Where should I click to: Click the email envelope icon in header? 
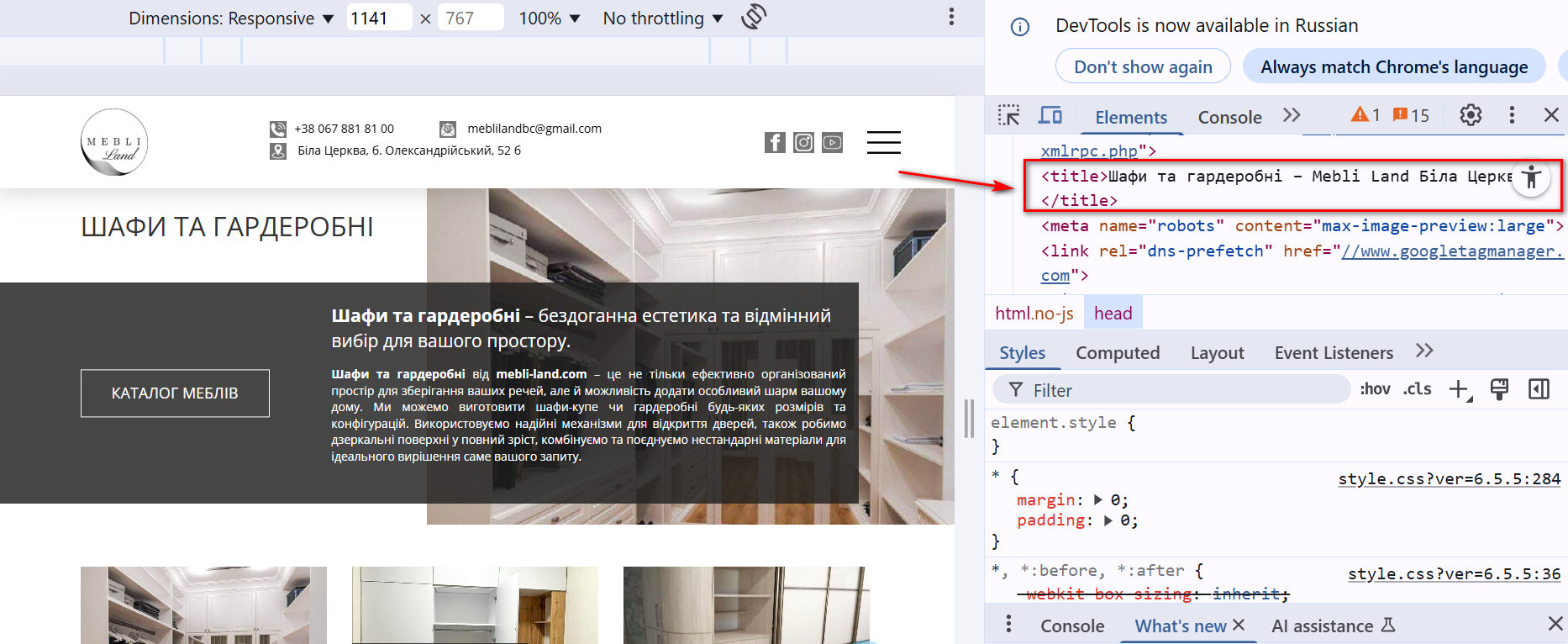tap(448, 129)
